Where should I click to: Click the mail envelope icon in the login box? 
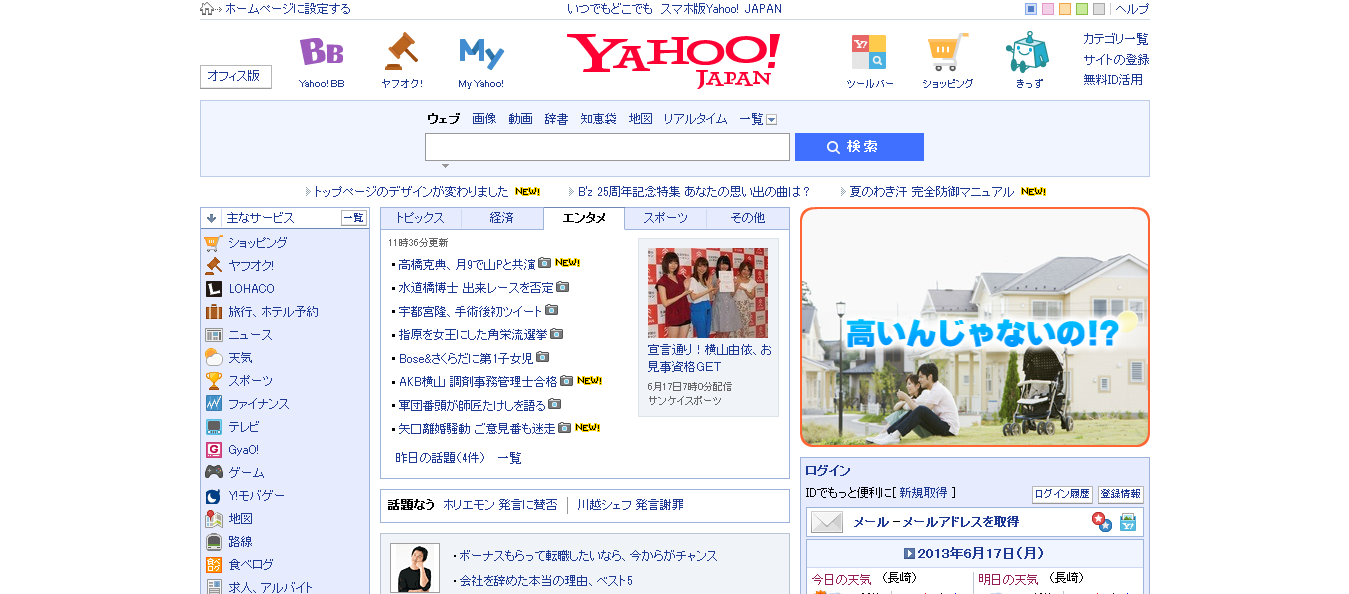(x=827, y=522)
